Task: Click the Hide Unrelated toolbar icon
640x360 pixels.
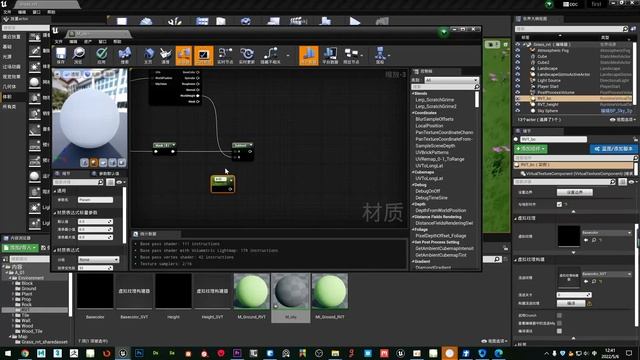Action: click(270, 56)
